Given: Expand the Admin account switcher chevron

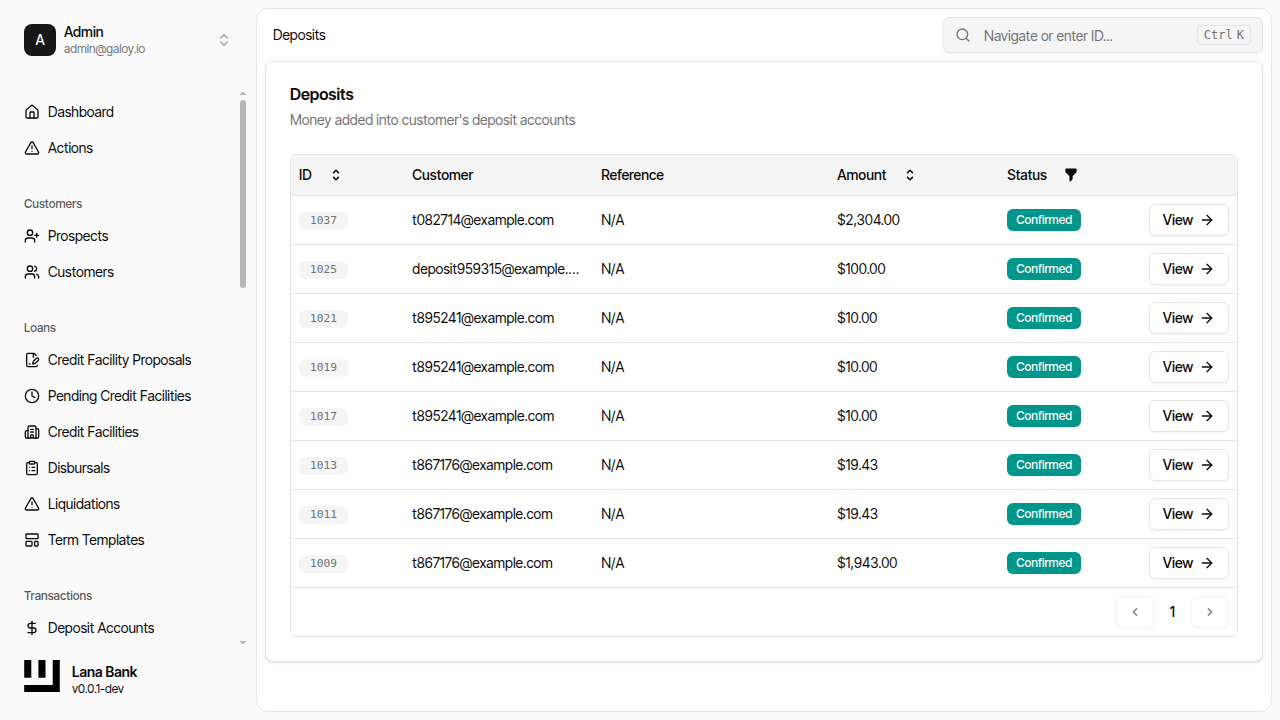Looking at the screenshot, I should (224, 39).
